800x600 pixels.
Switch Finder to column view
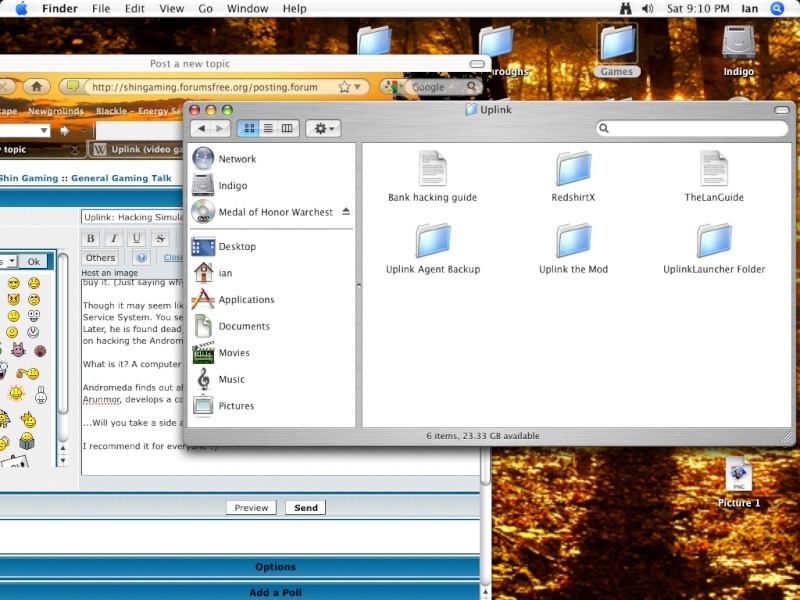(x=287, y=129)
